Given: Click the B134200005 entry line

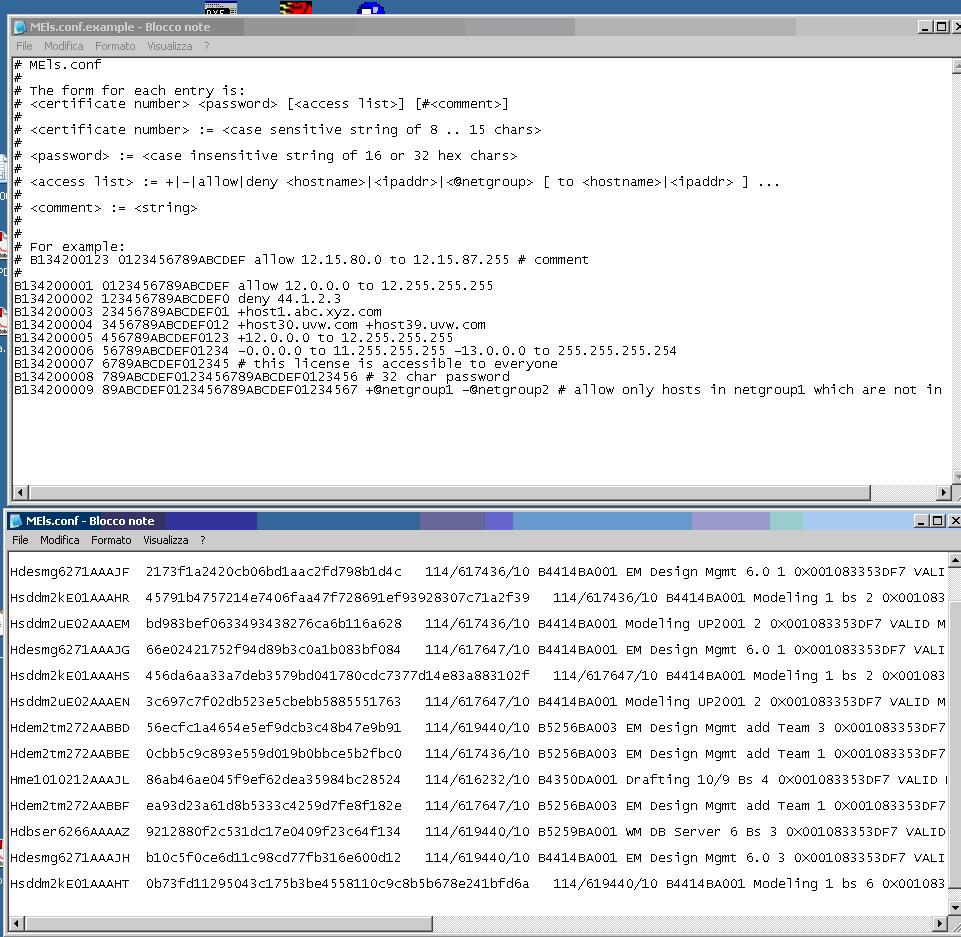Looking at the screenshot, I should pos(234,338).
